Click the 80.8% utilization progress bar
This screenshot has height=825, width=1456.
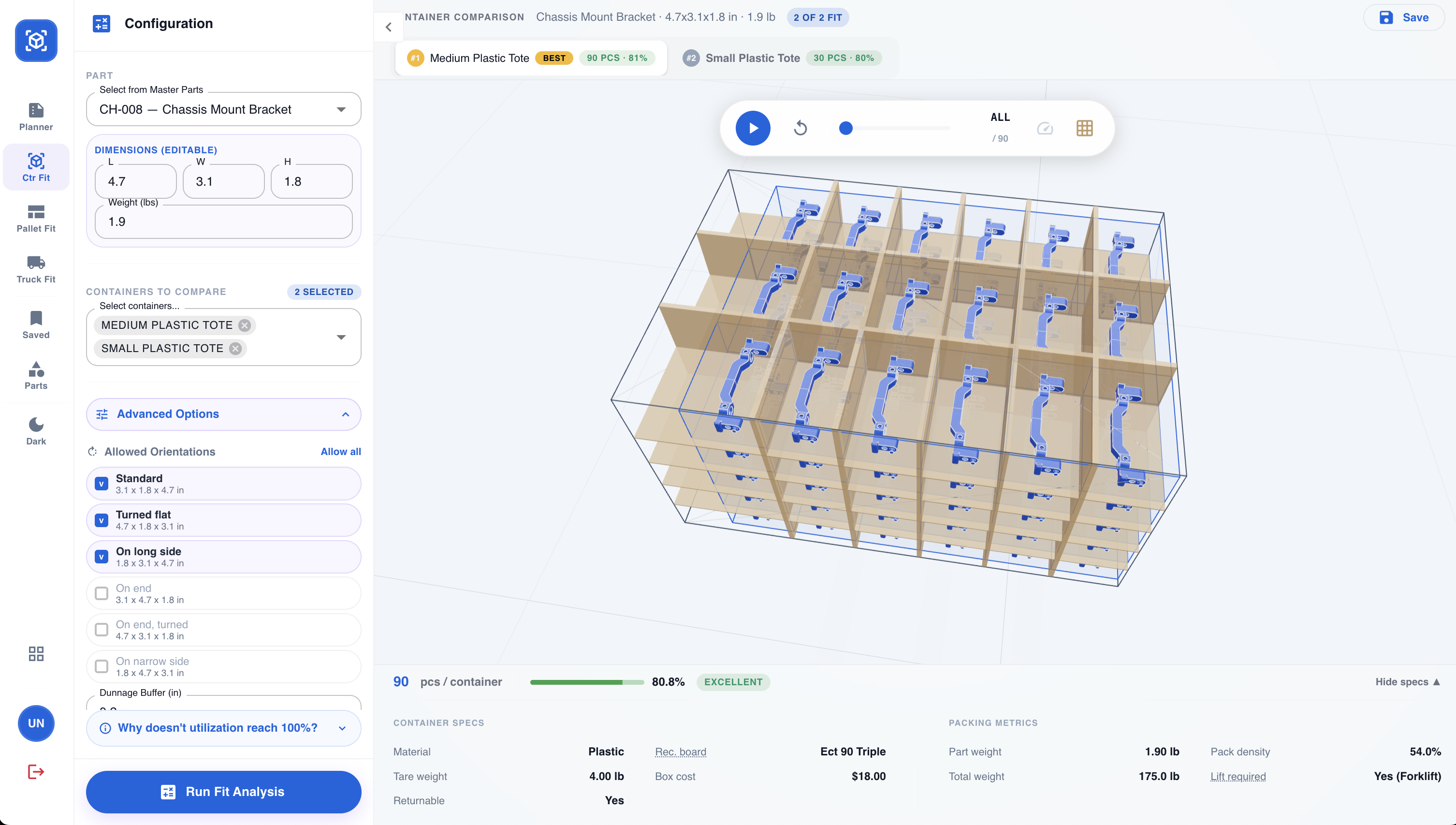point(586,682)
